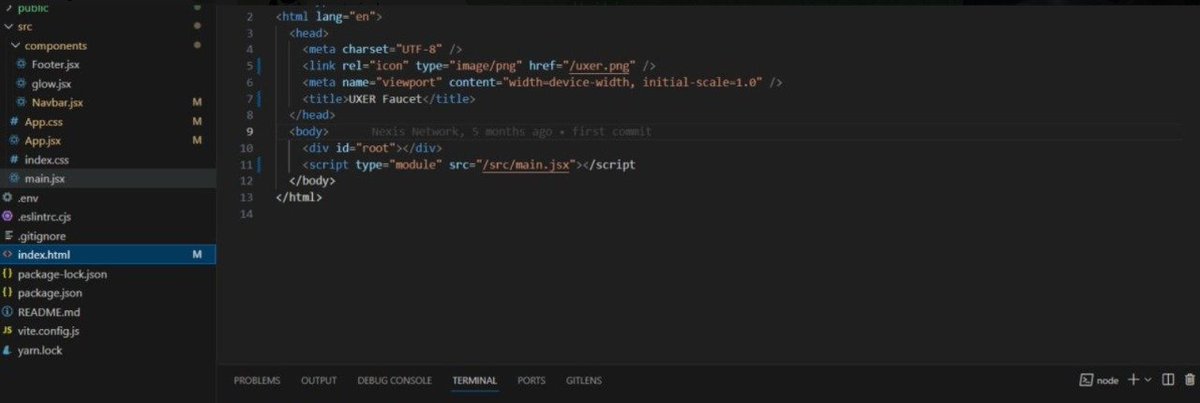This screenshot has height=403, width=1200.
Task: Add a new terminal with plus icon
Action: [x=1133, y=380]
